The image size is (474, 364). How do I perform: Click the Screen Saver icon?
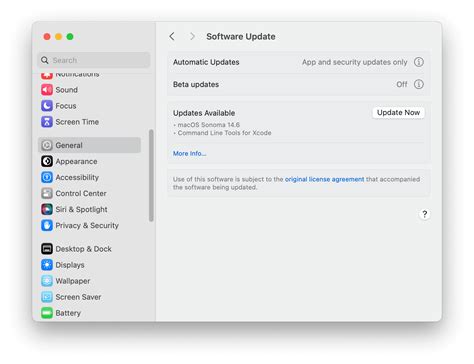[x=47, y=297]
